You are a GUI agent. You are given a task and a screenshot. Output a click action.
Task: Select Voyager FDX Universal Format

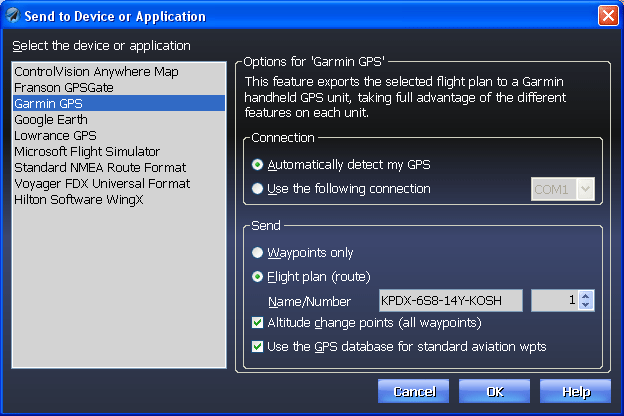119,184
